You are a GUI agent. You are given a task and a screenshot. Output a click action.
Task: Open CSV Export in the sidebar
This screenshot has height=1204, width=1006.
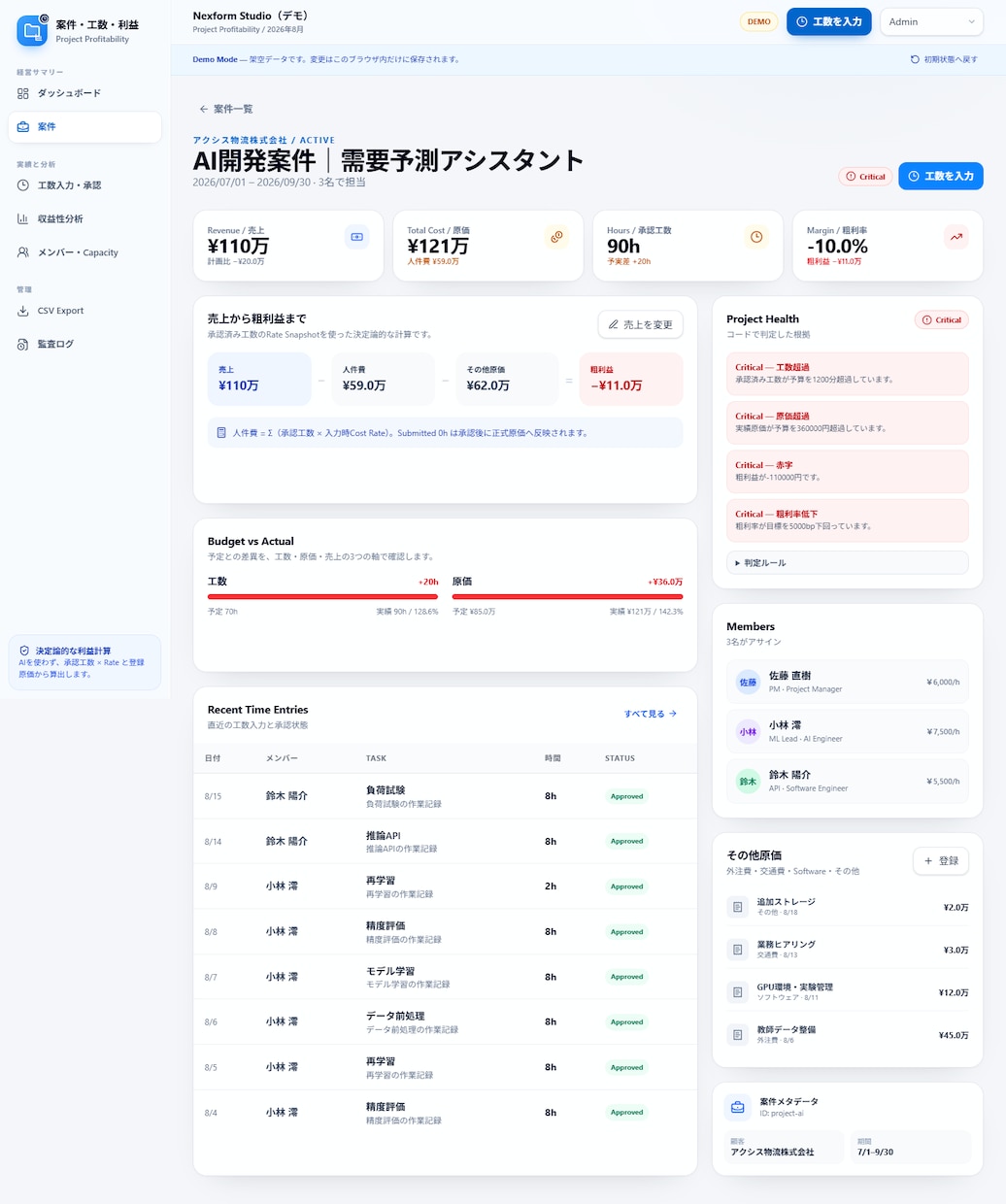84,311
